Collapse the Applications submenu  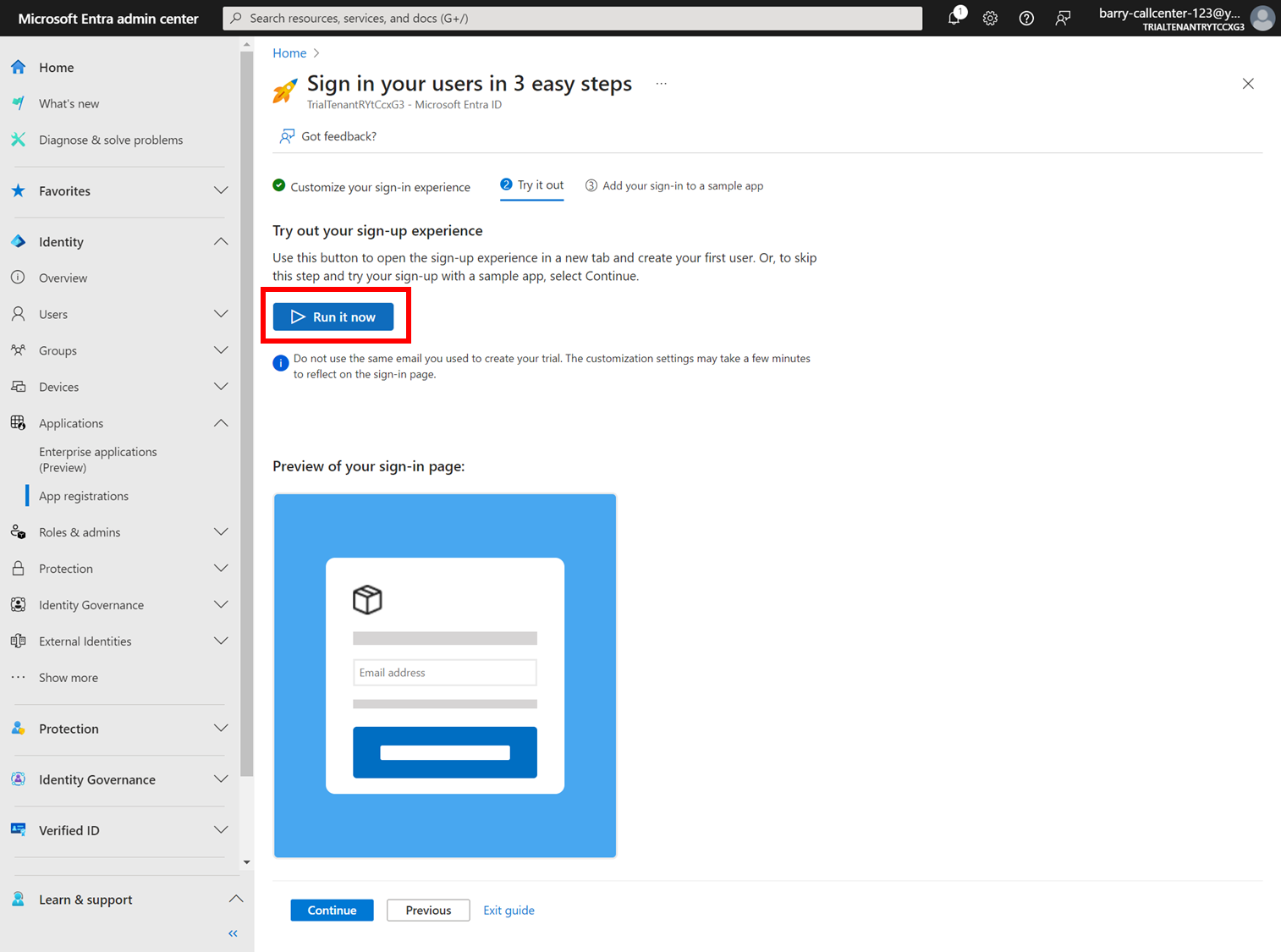pos(221,423)
